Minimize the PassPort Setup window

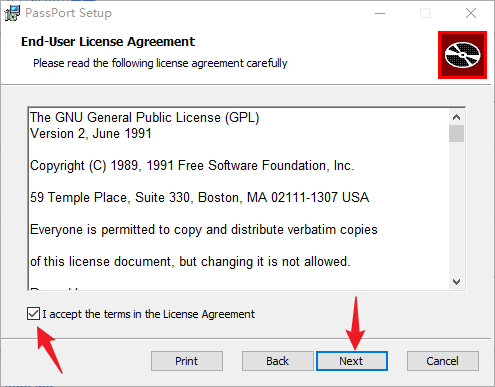(380, 13)
